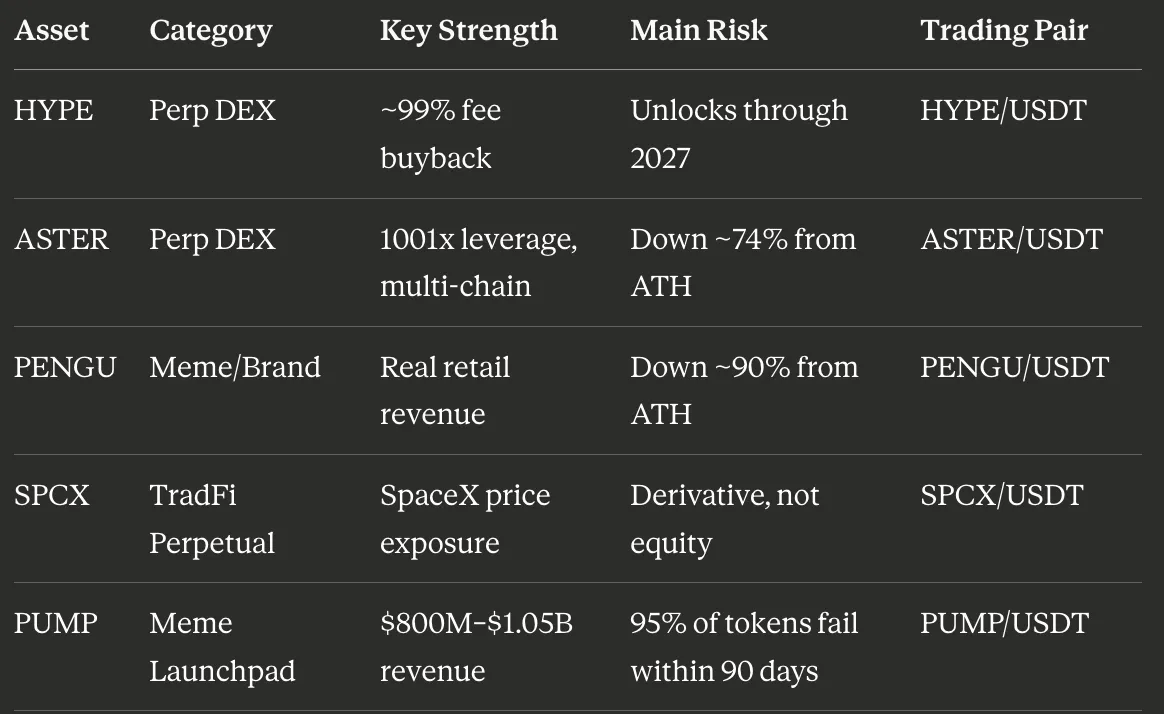Viewport: 1164px width, 714px height.
Task: Select the Trading Pair header
Action: (x=1004, y=31)
